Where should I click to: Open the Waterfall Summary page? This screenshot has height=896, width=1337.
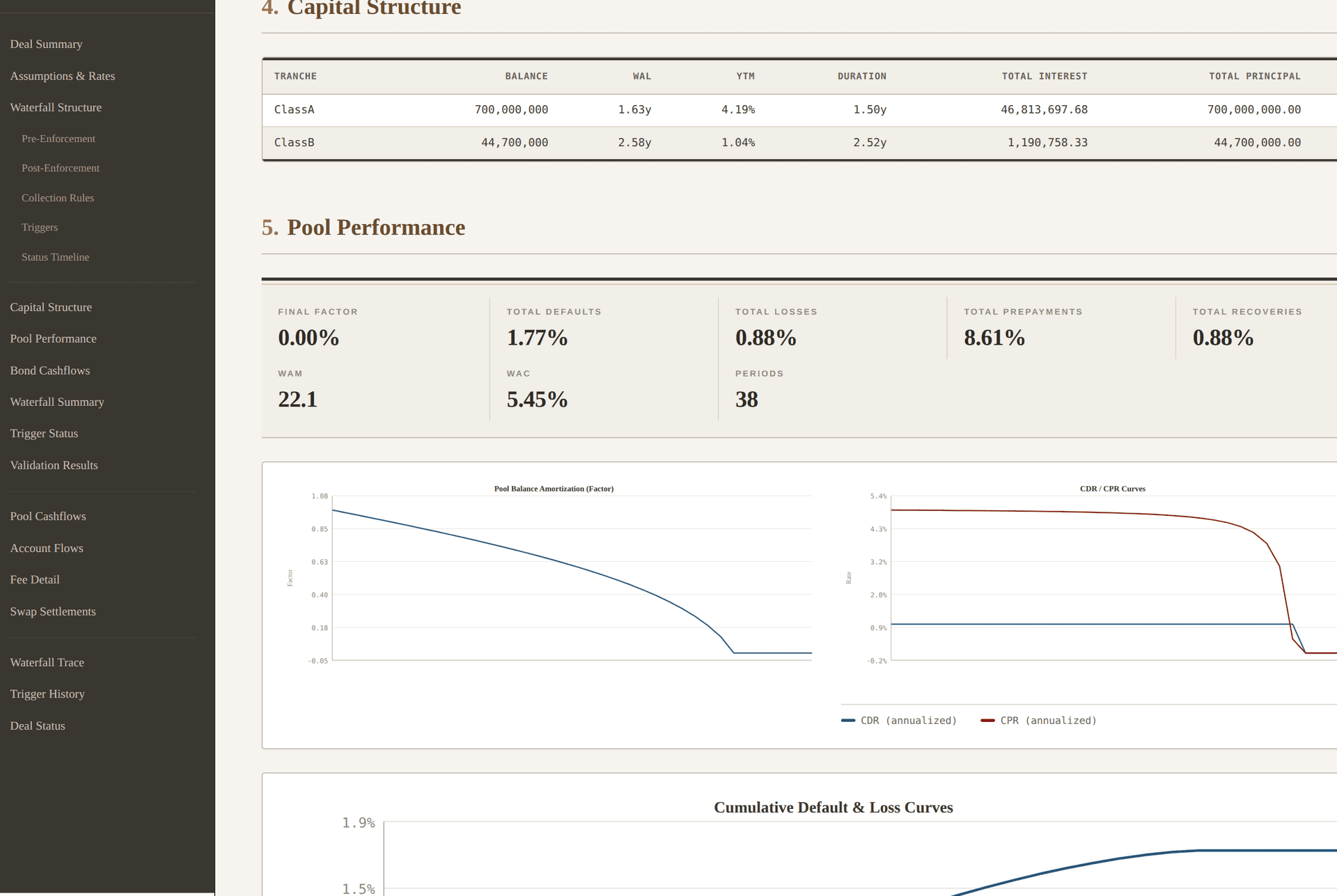click(x=57, y=402)
